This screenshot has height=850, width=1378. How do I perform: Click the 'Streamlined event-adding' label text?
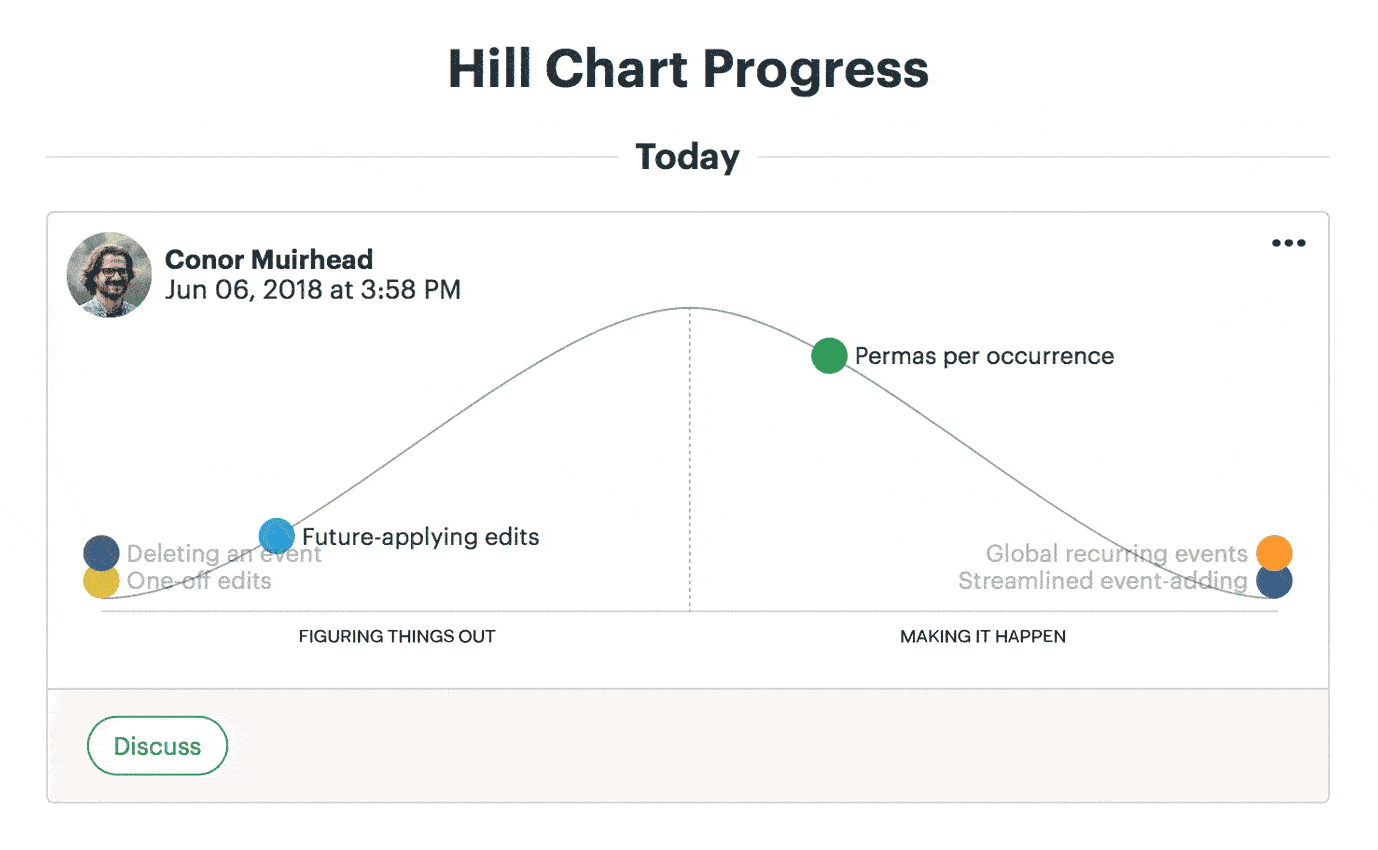pyautogui.click(x=1102, y=581)
